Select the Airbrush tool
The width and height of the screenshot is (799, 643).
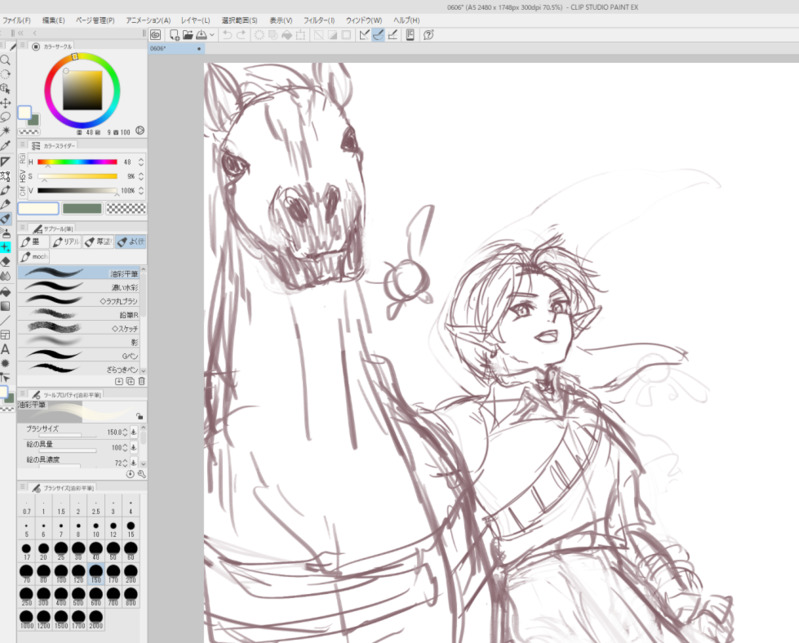5,233
